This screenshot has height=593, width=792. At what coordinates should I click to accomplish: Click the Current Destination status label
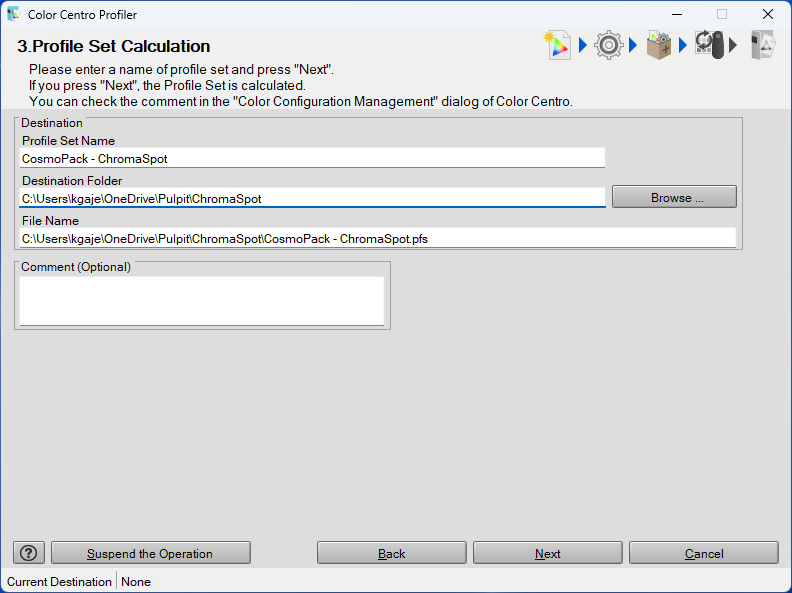[x=59, y=582]
